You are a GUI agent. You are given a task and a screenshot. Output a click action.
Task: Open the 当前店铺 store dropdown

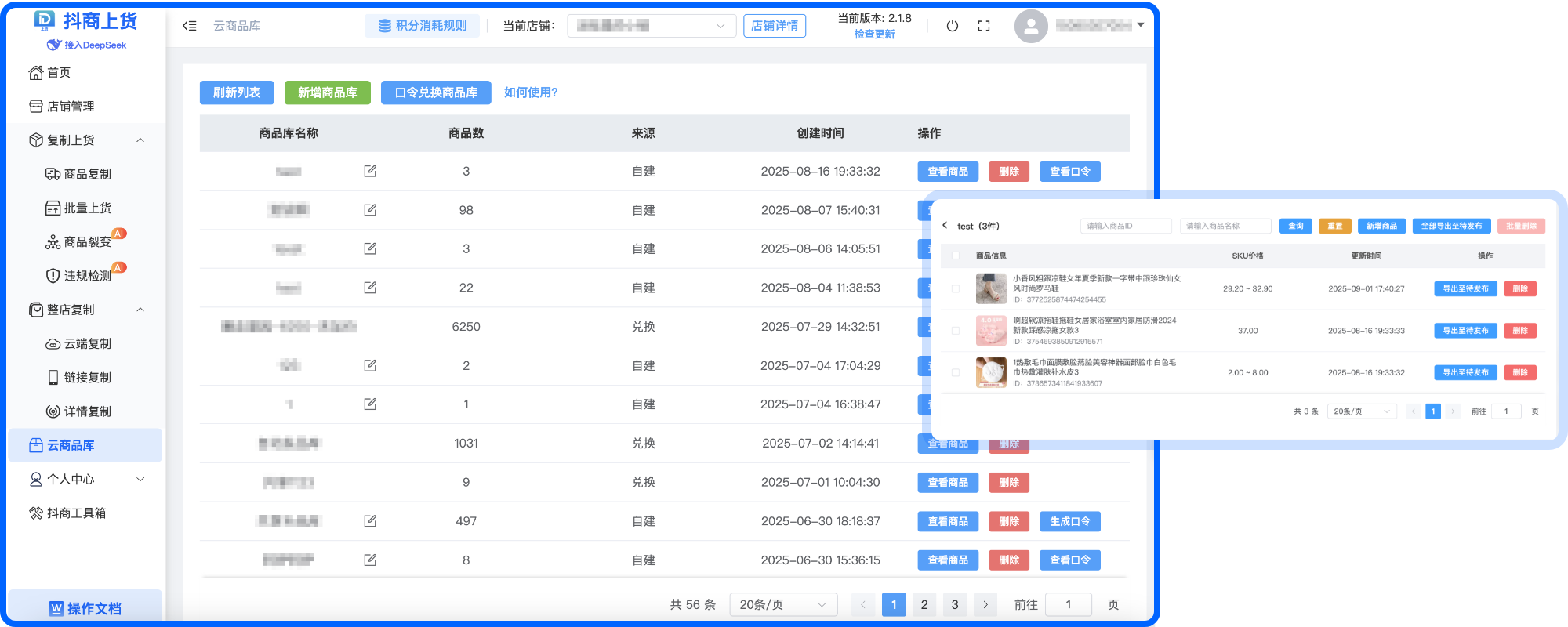pyautogui.click(x=651, y=26)
